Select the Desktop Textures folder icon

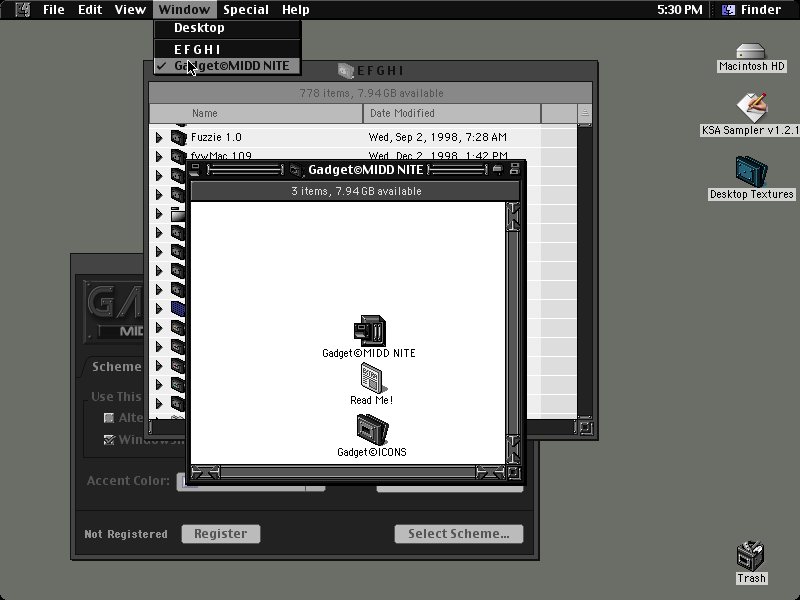point(752,172)
